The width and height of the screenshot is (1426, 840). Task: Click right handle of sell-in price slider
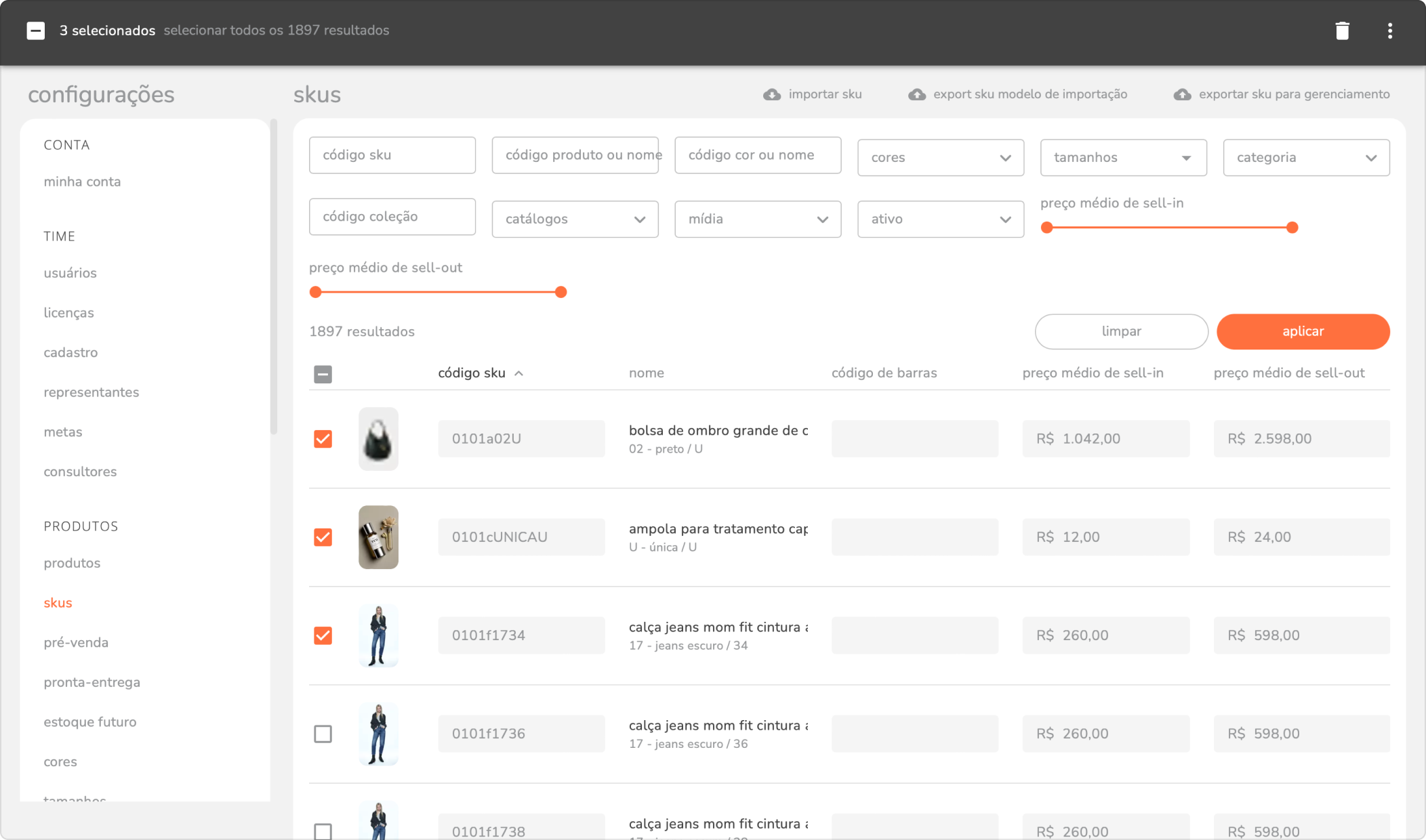[1292, 228]
